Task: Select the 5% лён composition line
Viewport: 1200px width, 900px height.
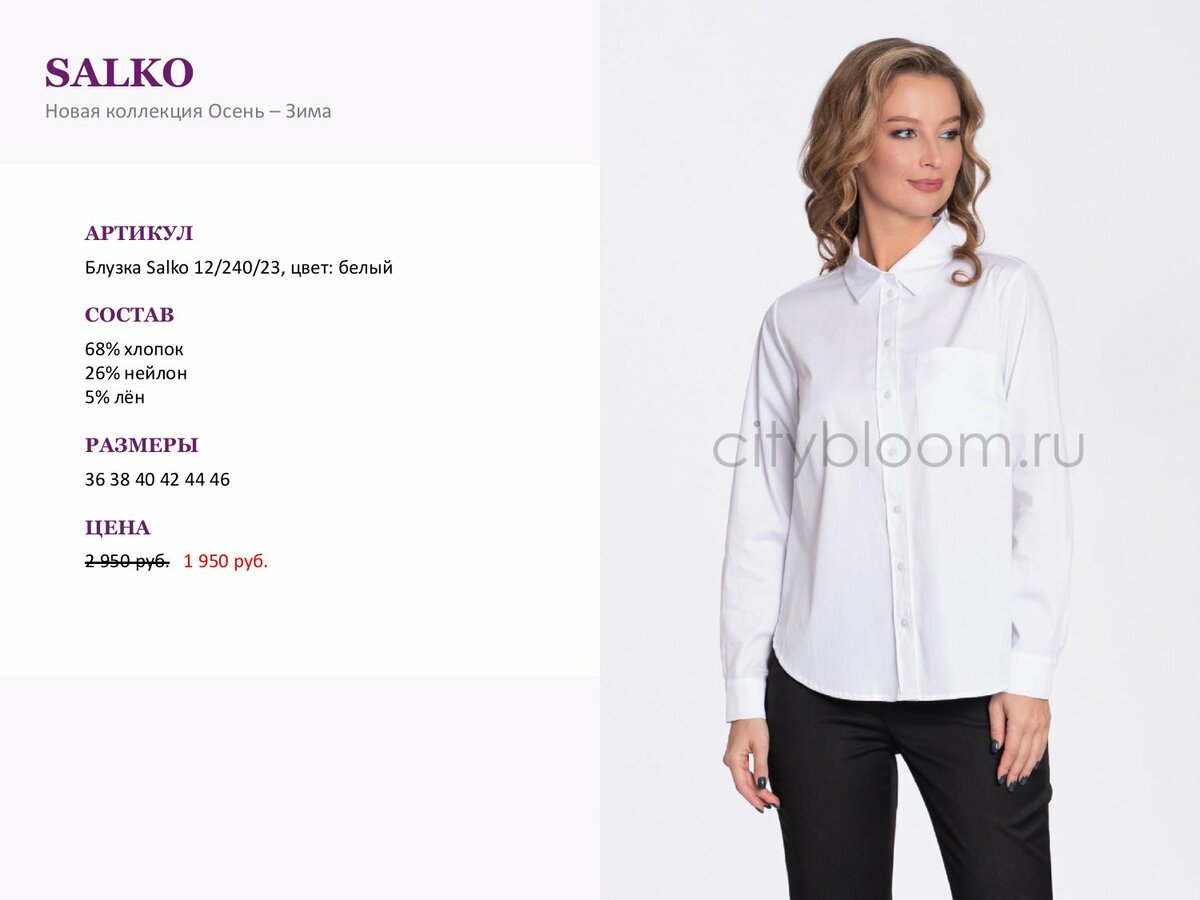Action: [115, 397]
